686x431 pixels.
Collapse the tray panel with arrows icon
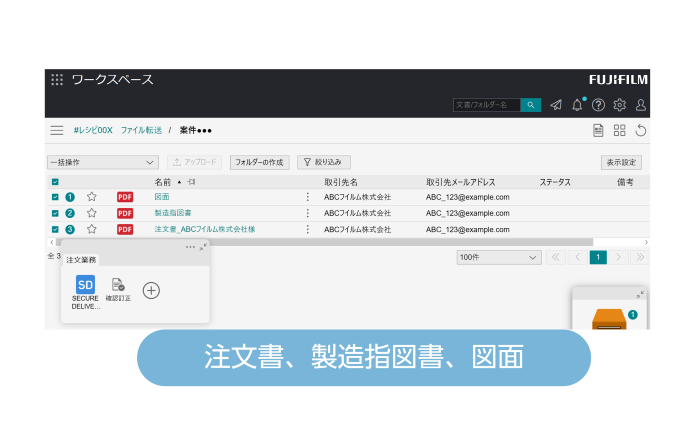point(640,295)
